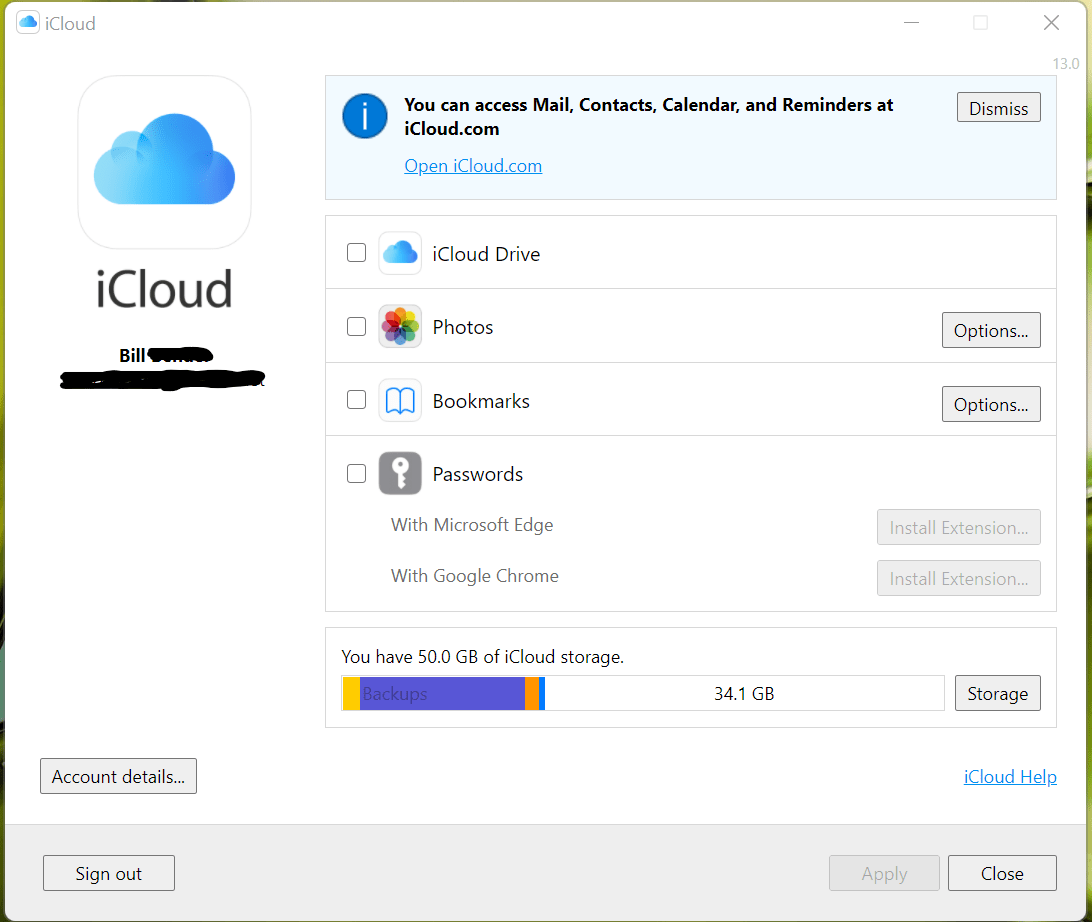The image size is (1092, 922).
Task: Open Bookmarks Options
Action: pos(991,404)
